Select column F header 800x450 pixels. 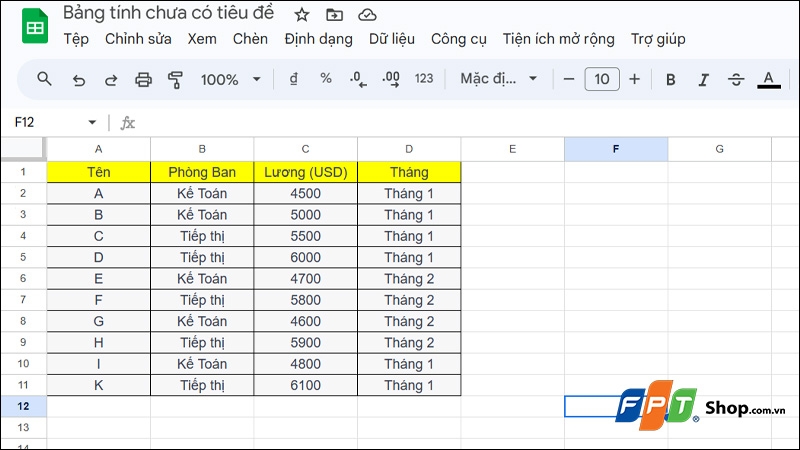616,149
